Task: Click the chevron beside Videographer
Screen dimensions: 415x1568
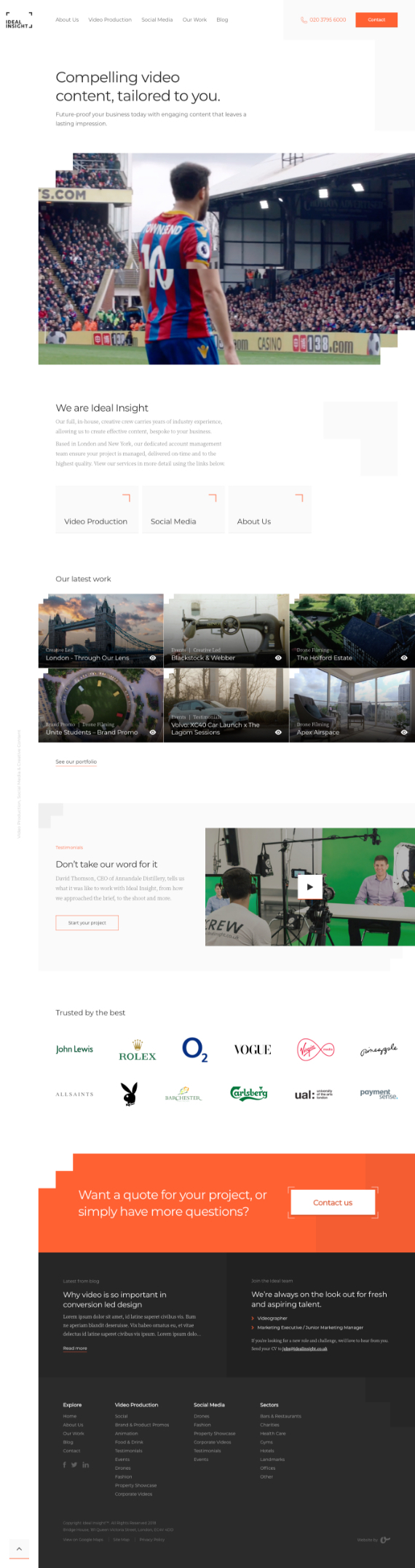Action: pyautogui.click(x=253, y=1318)
